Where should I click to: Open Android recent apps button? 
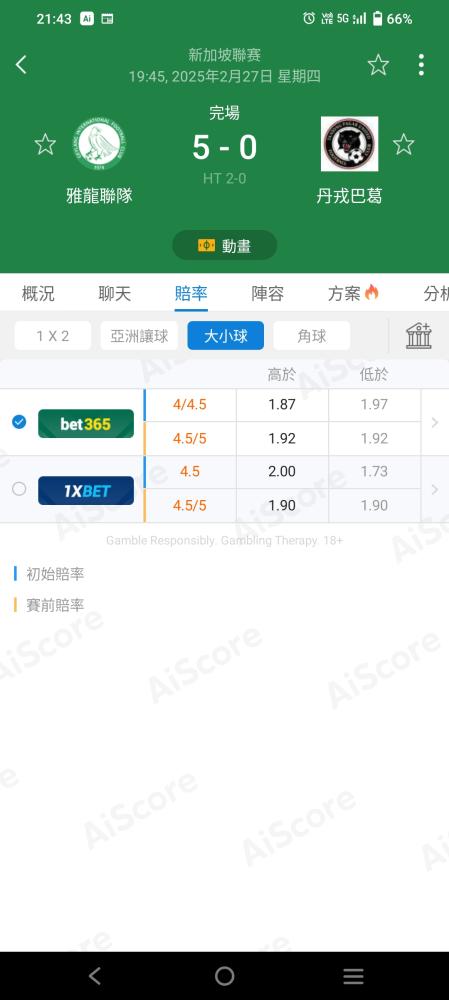pos(353,976)
